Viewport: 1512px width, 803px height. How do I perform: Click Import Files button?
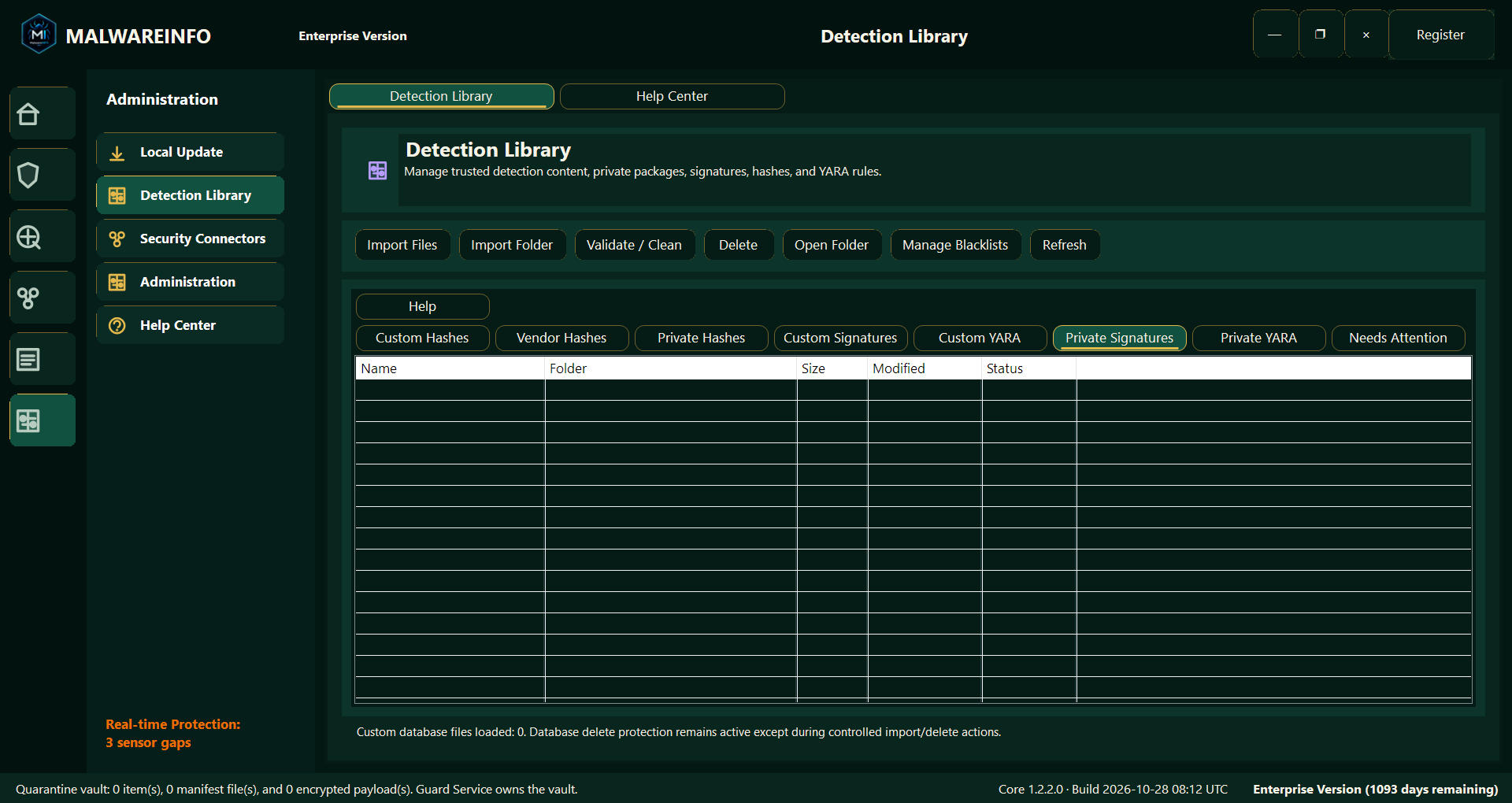[402, 245]
